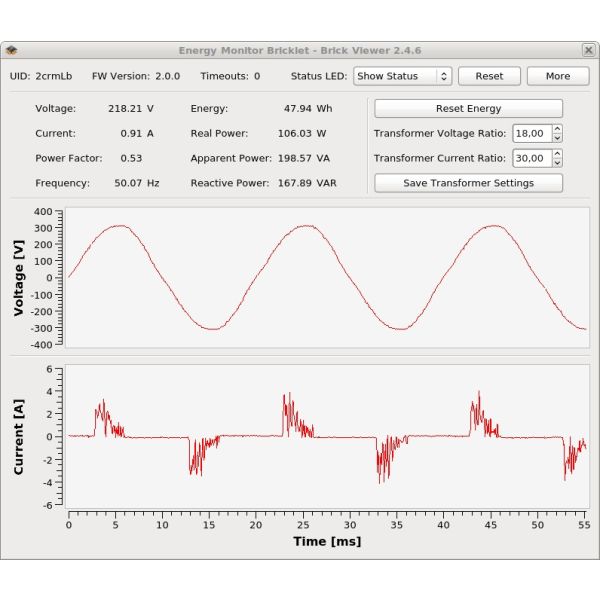Click the Energy reading 47.94 Wh
The height and width of the screenshot is (600, 600).
pyautogui.click(x=308, y=109)
